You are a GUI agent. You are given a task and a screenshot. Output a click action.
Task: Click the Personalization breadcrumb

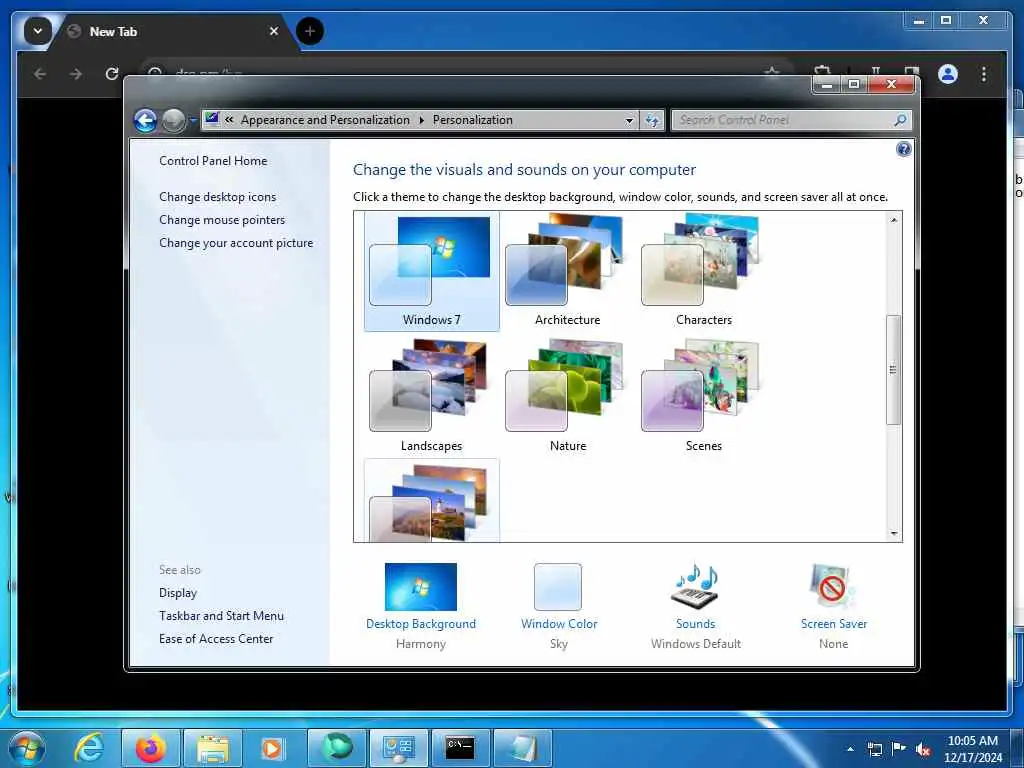(472, 120)
